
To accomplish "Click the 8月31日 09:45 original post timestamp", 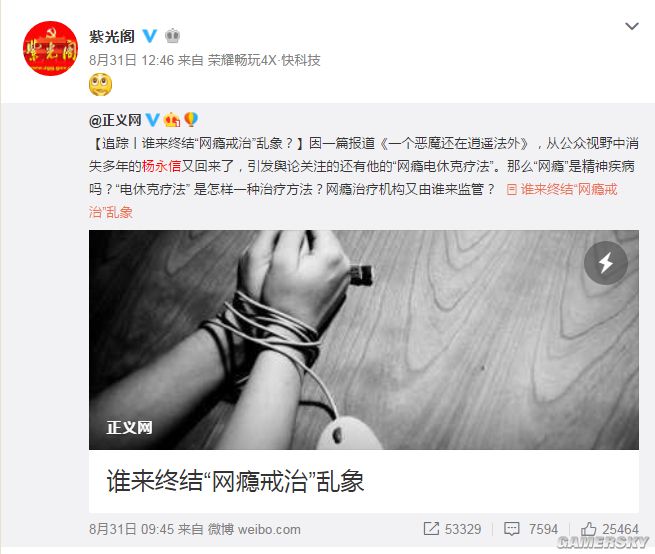I will click(131, 529).
